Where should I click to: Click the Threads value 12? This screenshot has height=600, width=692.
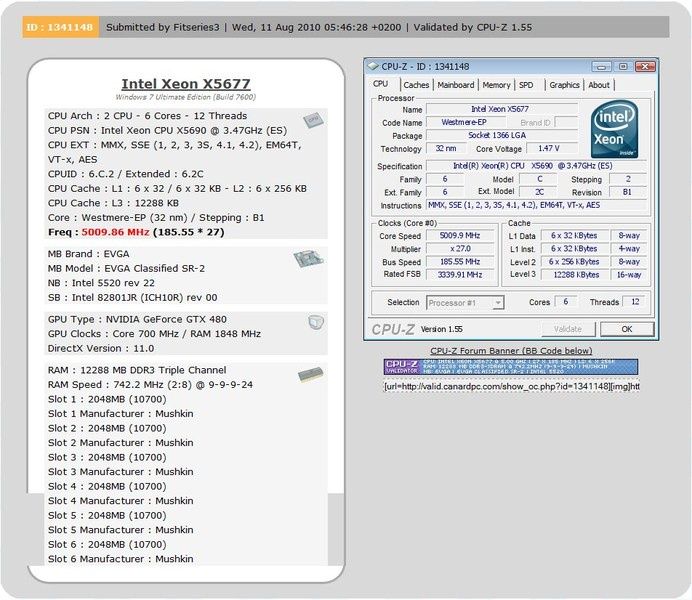click(635, 302)
